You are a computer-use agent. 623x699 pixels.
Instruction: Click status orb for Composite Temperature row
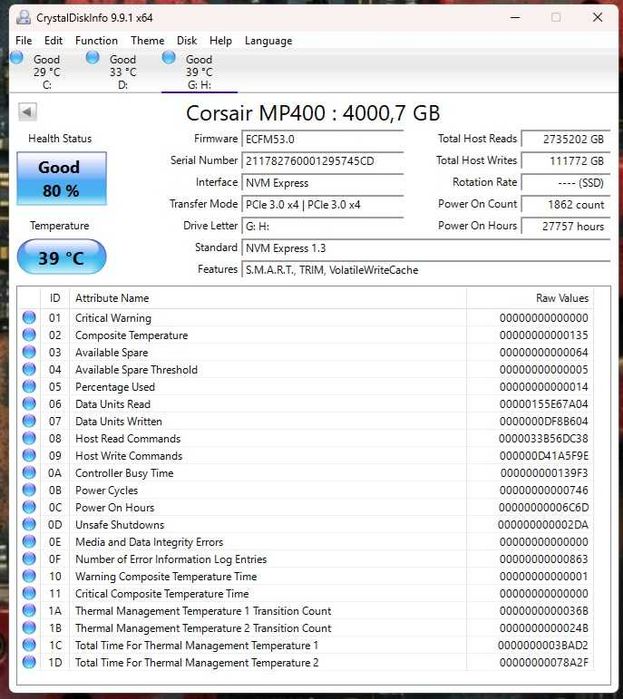(29, 335)
